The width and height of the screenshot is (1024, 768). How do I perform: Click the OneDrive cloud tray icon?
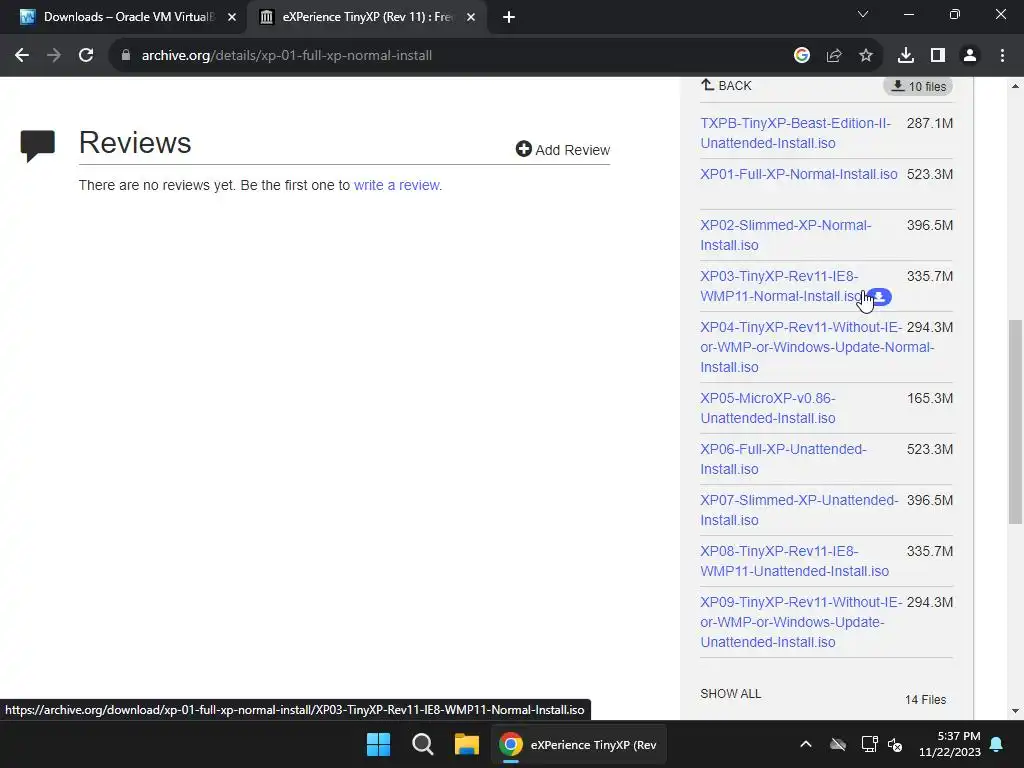click(838, 744)
